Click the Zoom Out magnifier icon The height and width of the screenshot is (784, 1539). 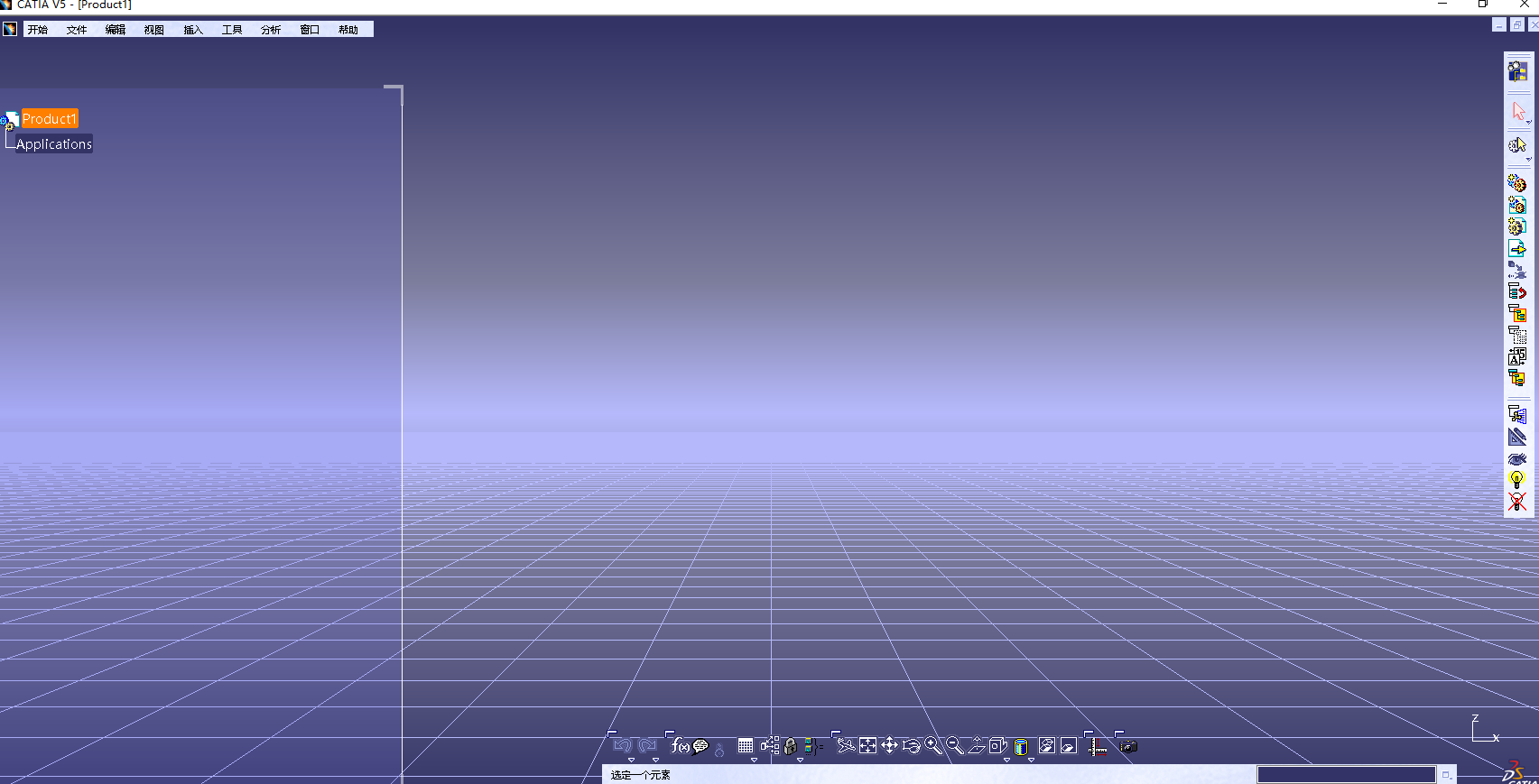[954, 746]
